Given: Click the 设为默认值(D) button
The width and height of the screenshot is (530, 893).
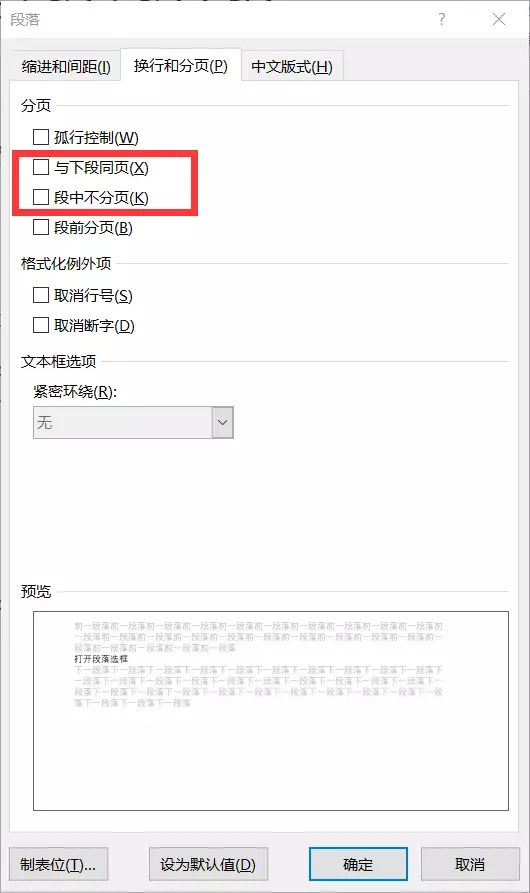Looking at the screenshot, I should coord(208,865).
